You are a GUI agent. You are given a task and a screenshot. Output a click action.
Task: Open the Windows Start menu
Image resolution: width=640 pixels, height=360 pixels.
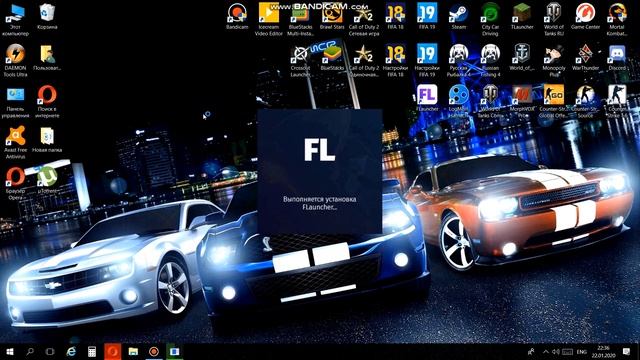point(10,351)
